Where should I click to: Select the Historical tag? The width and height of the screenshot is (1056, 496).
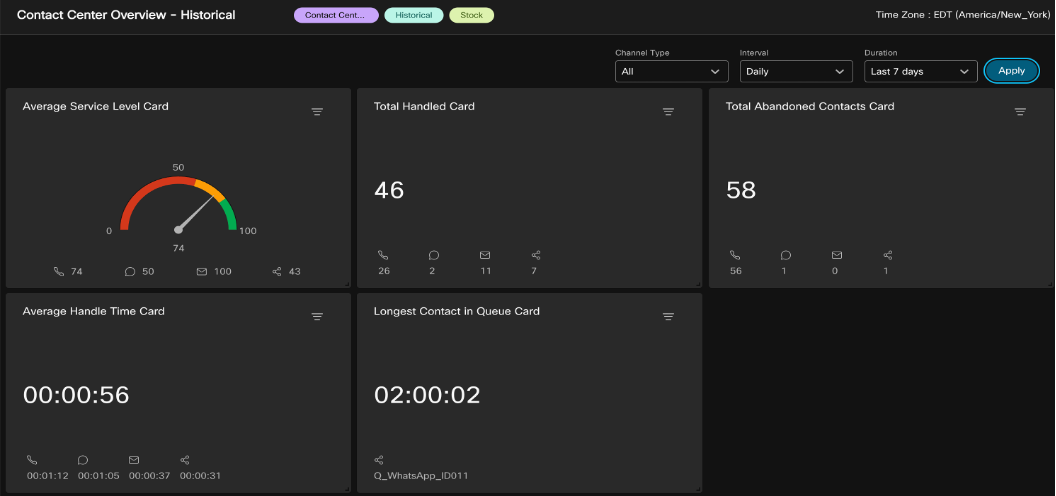point(413,16)
